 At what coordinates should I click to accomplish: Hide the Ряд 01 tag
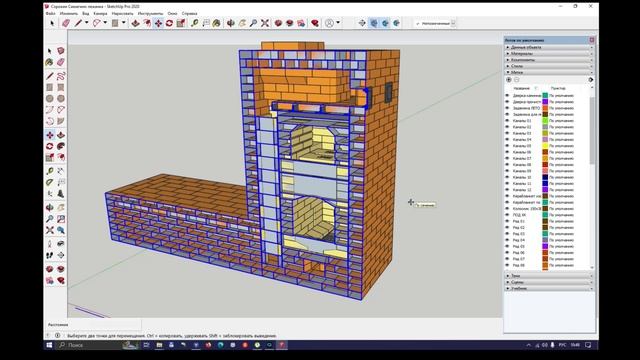pyautogui.click(x=507, y=221)
